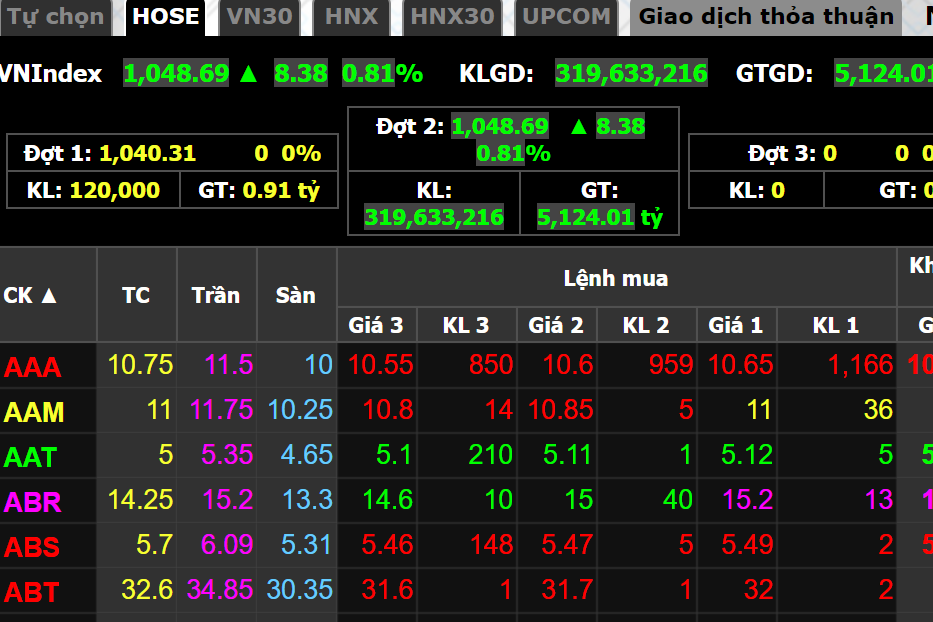Image resolution: width=933 pixels, height=622 pixels.
Task: Open the AAM stock symbol
Action: tap(34, 412)
